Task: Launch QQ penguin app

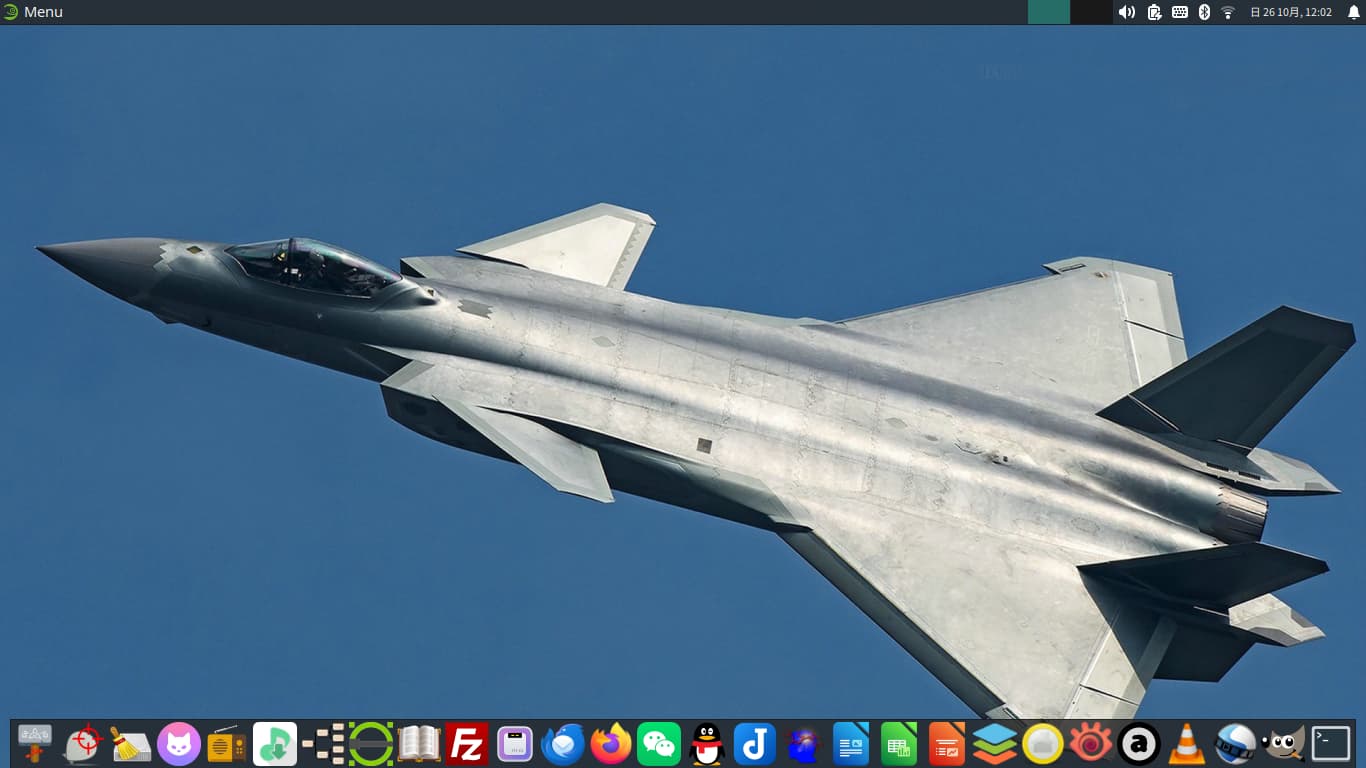Action: click(x=707, y=744)
